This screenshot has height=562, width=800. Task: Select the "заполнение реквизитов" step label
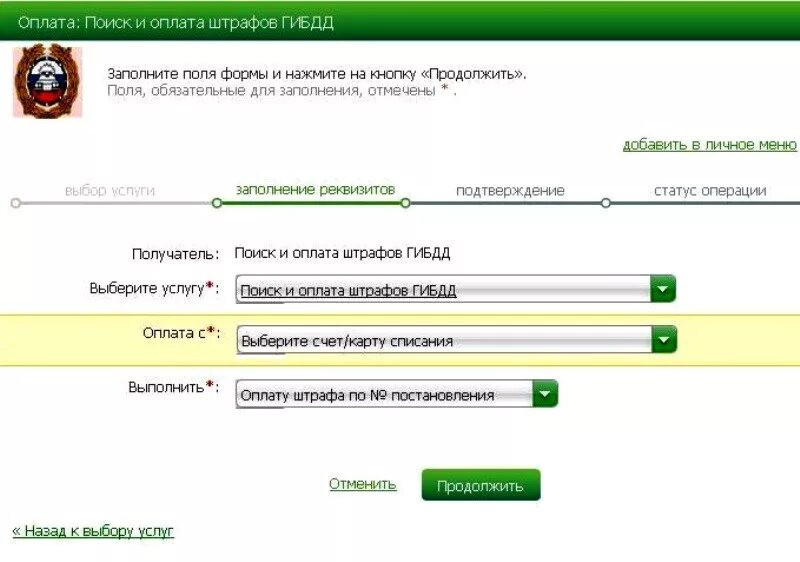pyautogui.click(x=315, y=190)
